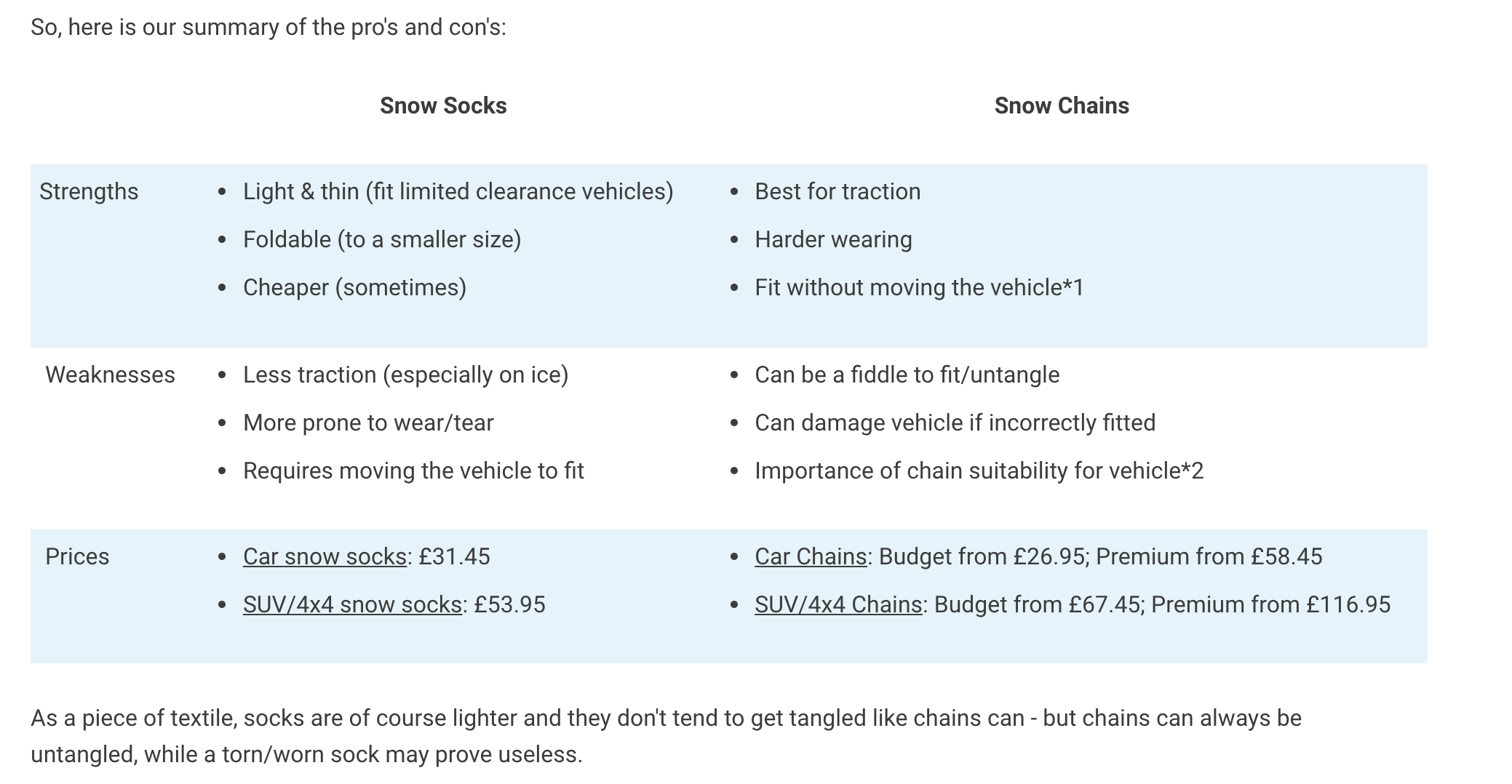1512x784 pixels.
Task: Click the Snow Socks column heading
Action: (443, 105)
